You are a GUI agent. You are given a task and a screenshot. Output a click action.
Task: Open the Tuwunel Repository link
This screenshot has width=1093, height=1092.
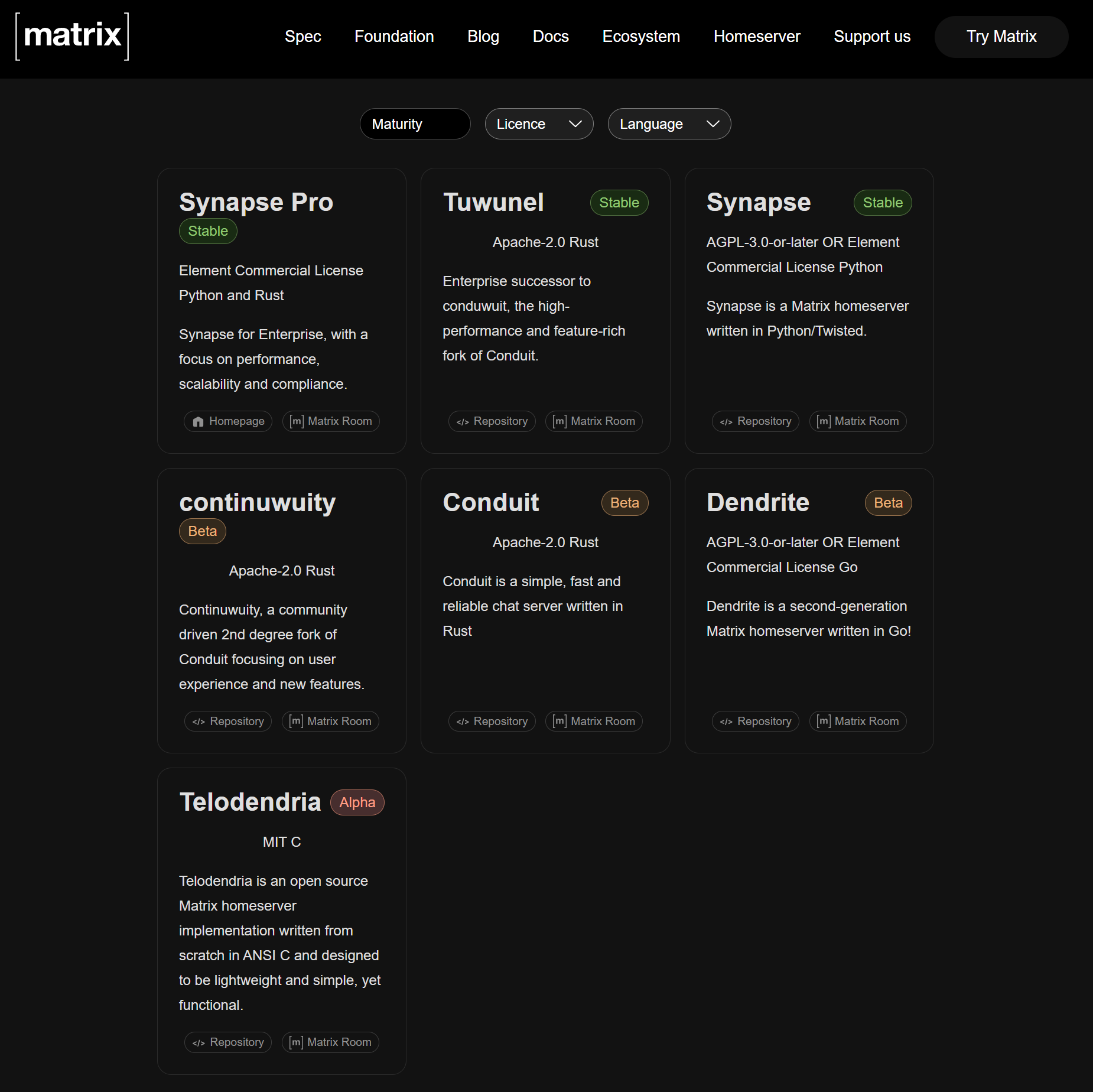click(492, 421)
